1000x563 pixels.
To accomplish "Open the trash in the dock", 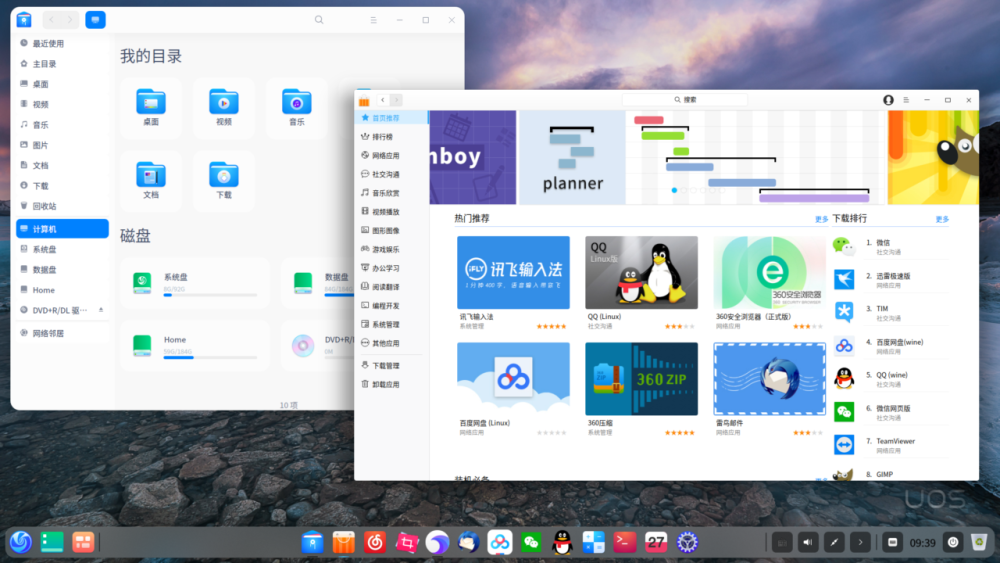I will (x=980, y=543).
